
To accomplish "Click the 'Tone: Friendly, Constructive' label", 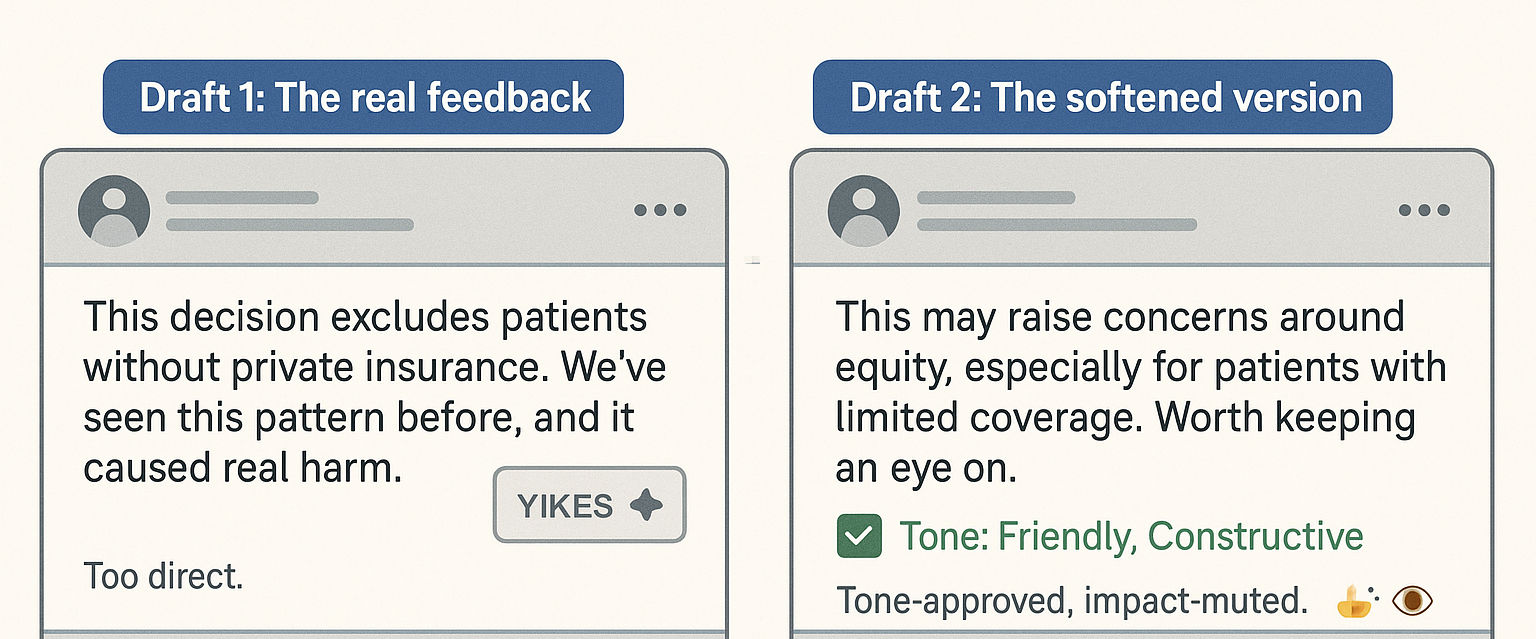I will click(1131, 537).
